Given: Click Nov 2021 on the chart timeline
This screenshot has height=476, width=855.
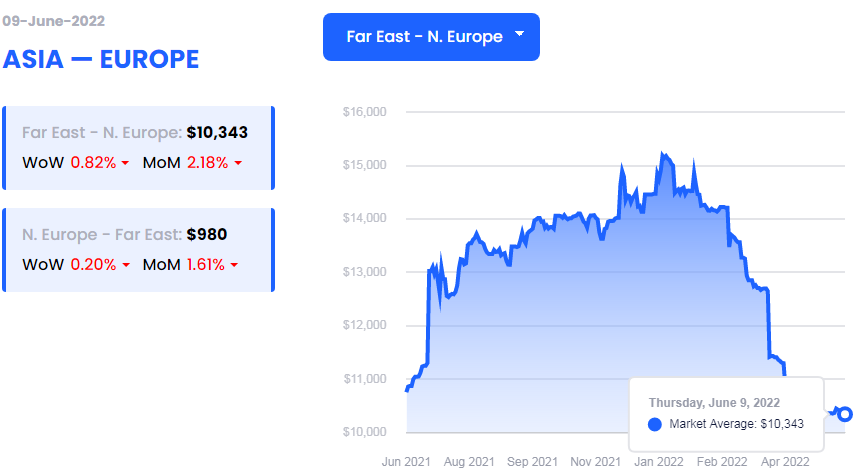Looking at the screenshot, I should click(595, 462).
